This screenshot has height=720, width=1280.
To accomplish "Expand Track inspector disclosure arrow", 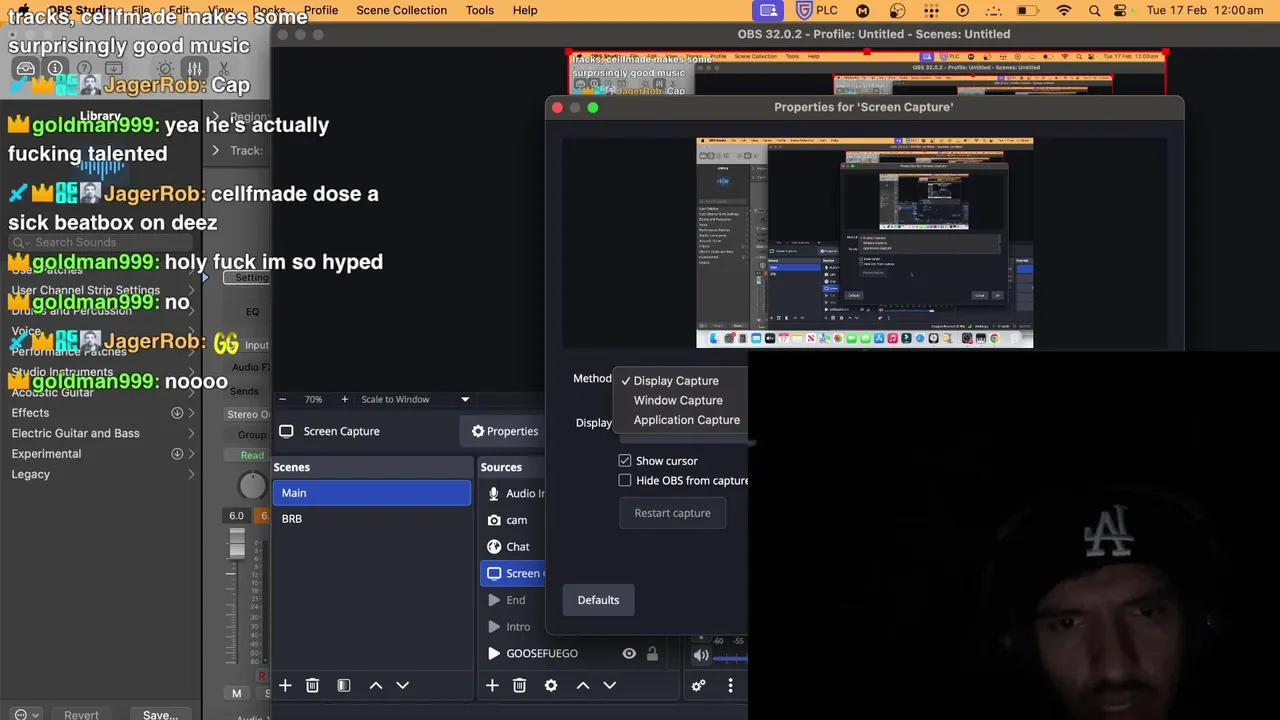I will coord(215,150).
